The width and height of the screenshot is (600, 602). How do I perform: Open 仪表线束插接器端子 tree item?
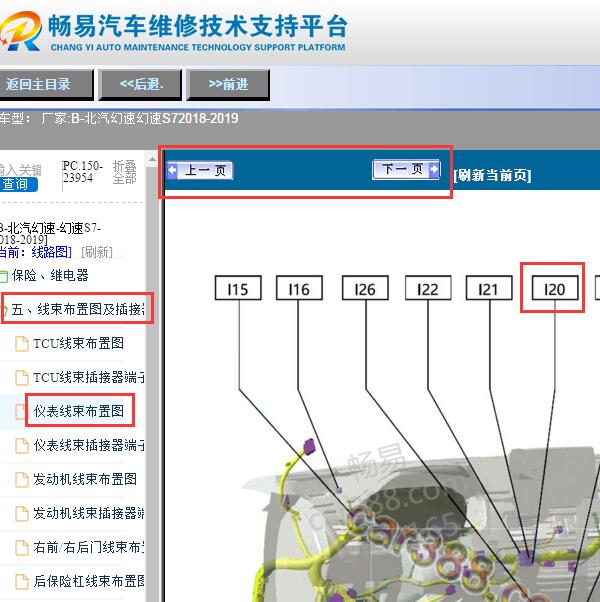coord(89,445)
